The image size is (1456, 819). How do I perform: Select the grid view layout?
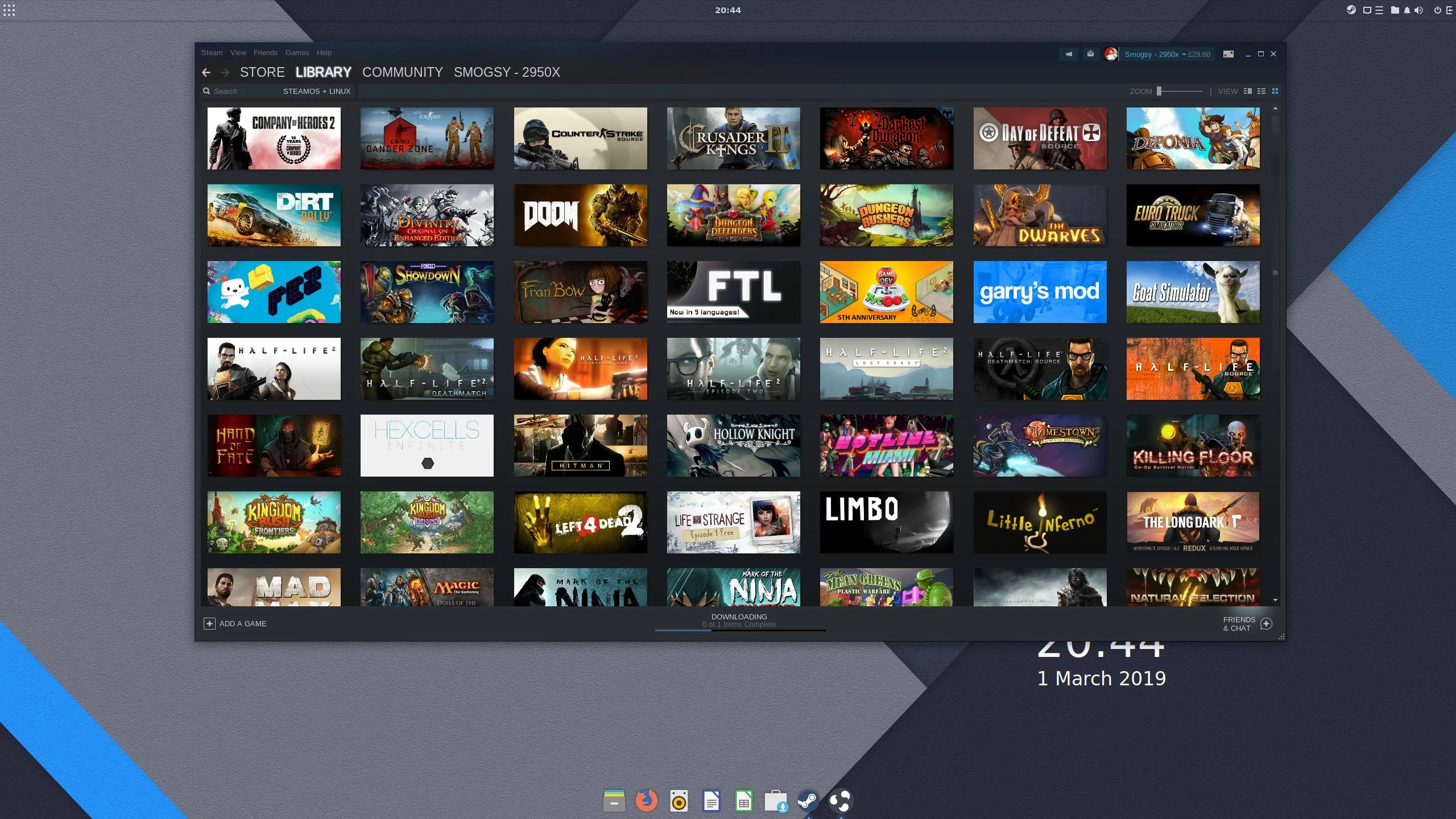coord(1275,91)
